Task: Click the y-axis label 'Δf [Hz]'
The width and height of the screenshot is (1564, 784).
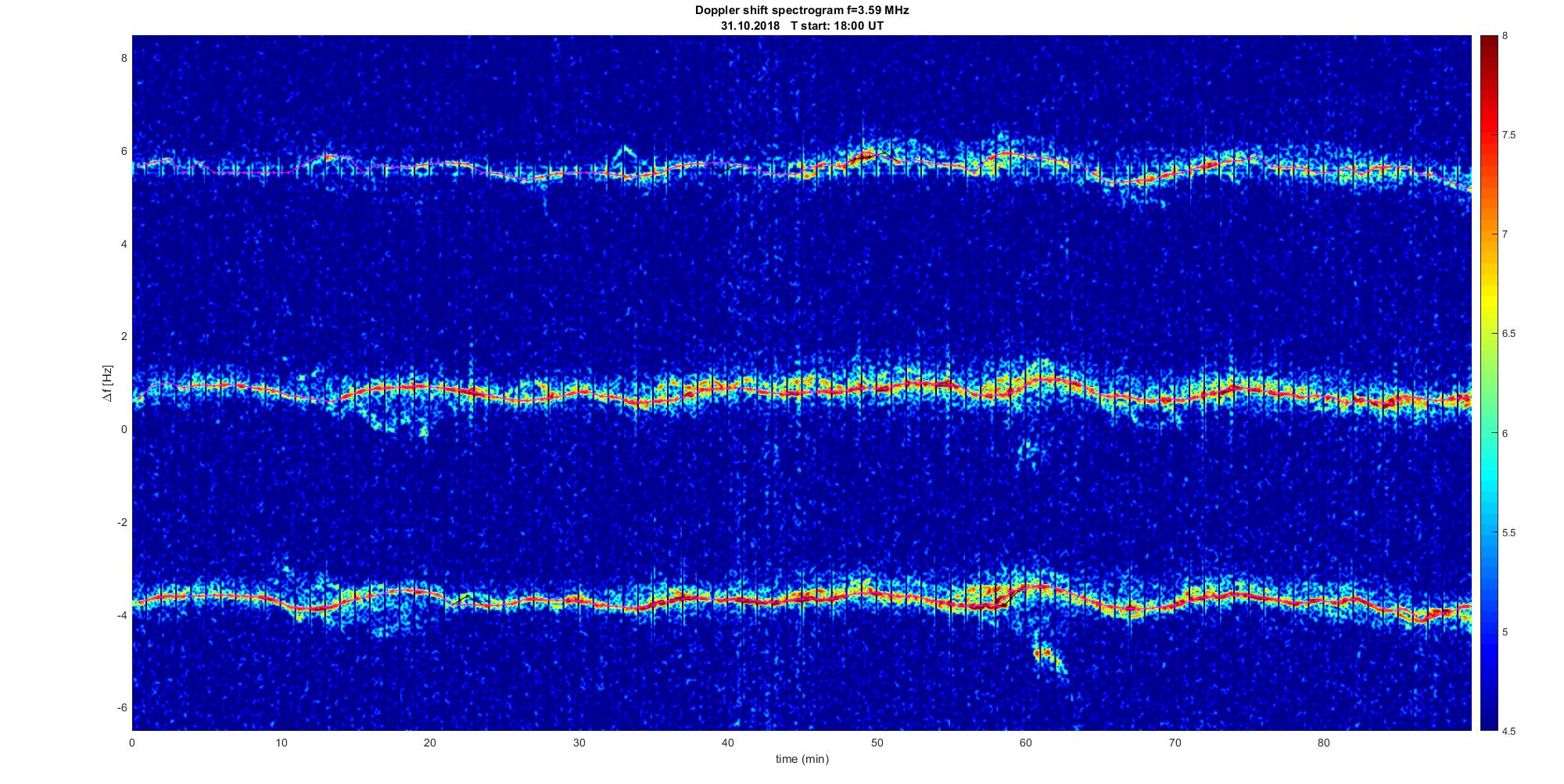Action: click(107, 384)
